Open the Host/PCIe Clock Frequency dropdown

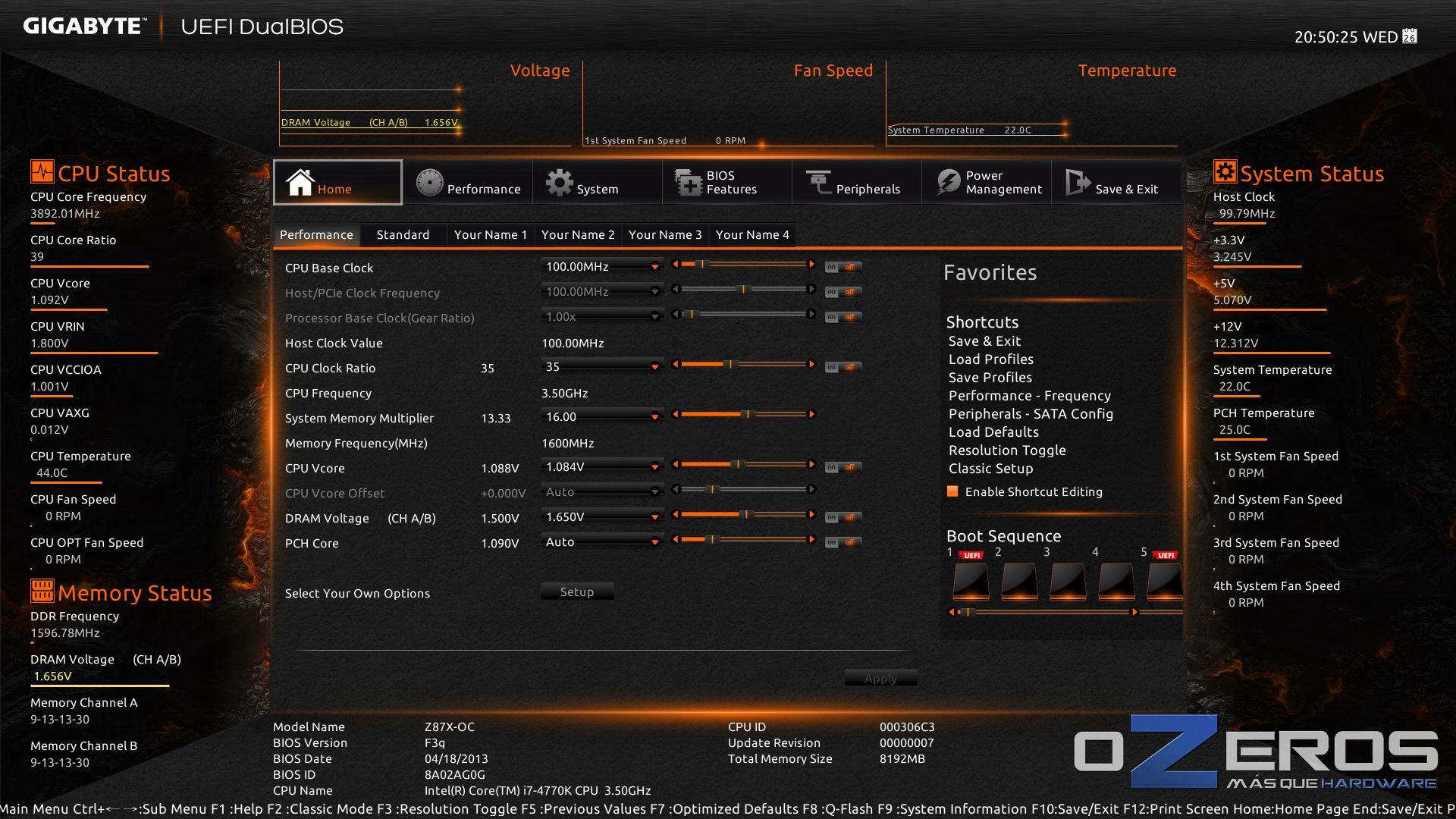(602, 291)
